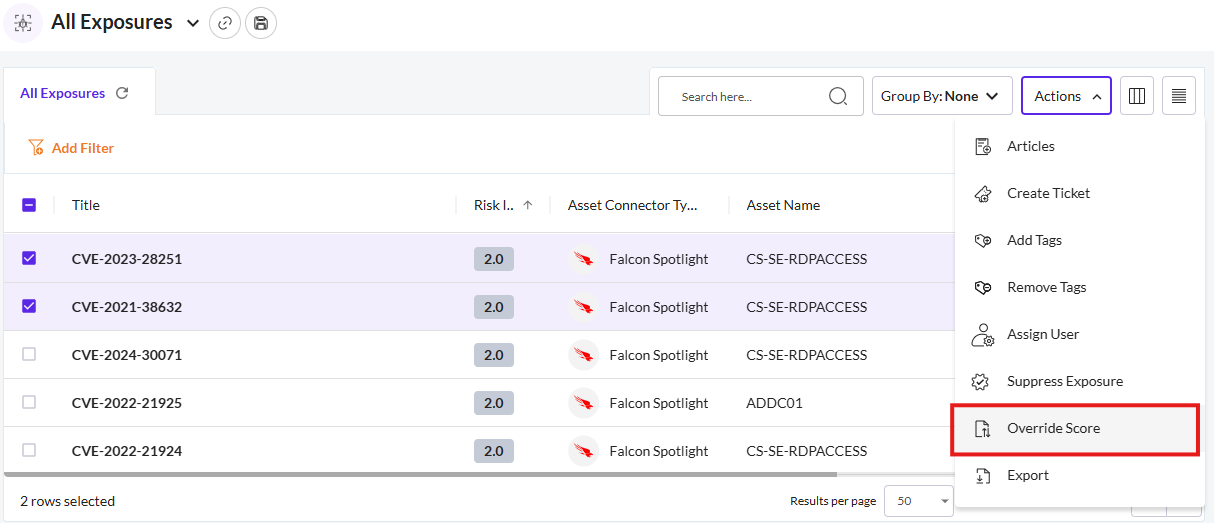
Task: Click the Add Filter link
Action: [83, 148]
